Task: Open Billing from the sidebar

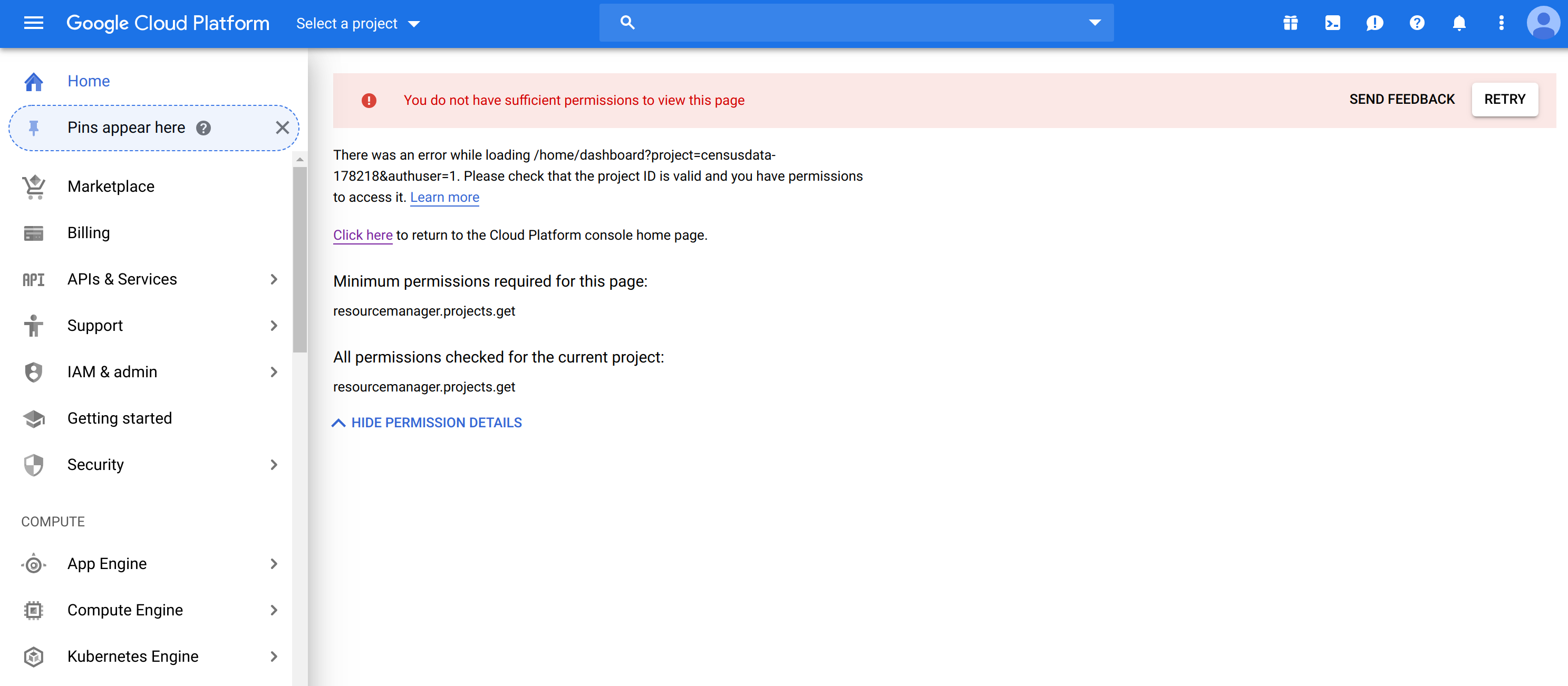Action: click(88, 233)
